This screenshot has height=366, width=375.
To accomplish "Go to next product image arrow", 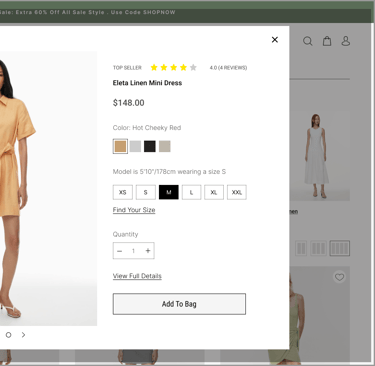I will tap(23, 335).
